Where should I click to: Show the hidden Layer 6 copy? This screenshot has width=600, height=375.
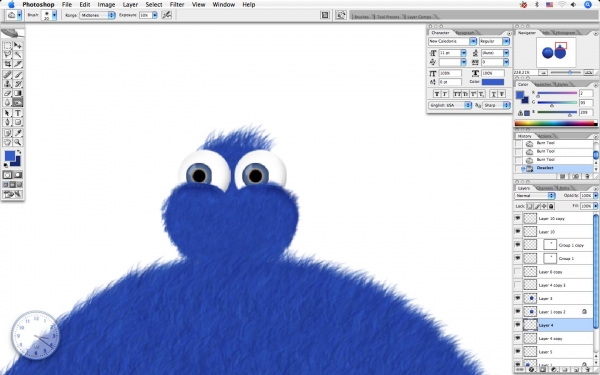tap(518, 272)
